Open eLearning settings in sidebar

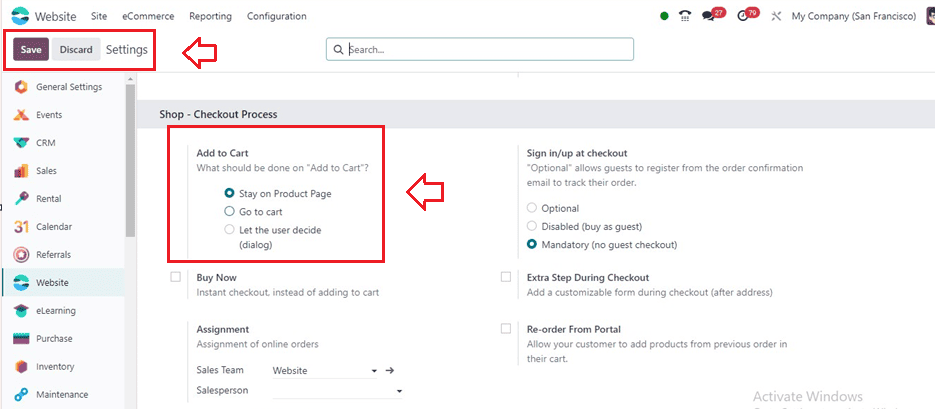point(55,311)
